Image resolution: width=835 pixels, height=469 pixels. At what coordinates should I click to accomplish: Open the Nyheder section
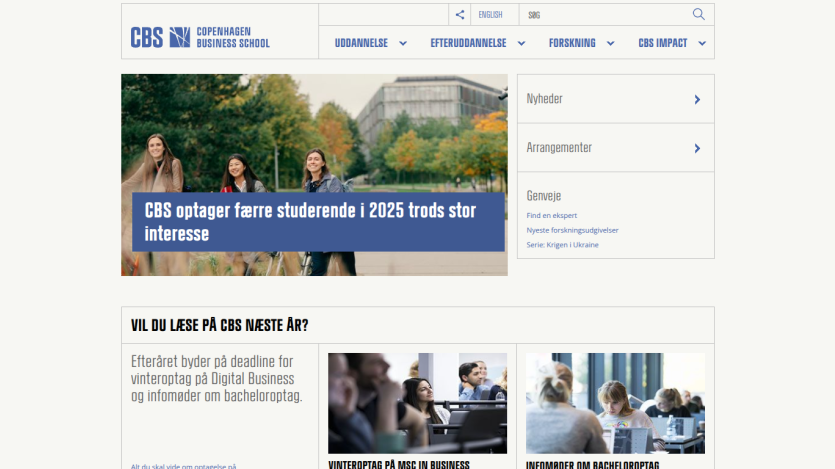[616, 99]
